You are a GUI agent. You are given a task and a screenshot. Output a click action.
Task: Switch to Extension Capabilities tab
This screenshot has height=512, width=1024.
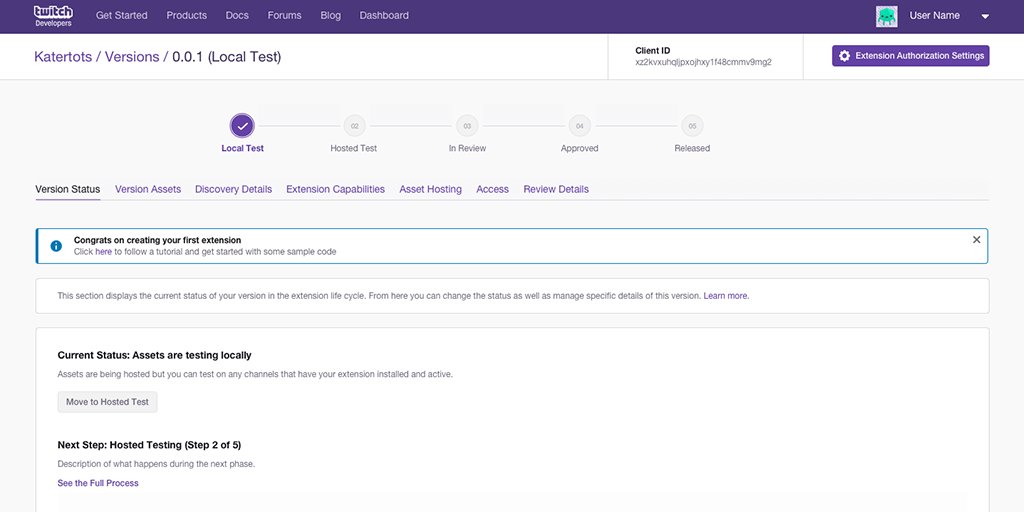(336, 189)
